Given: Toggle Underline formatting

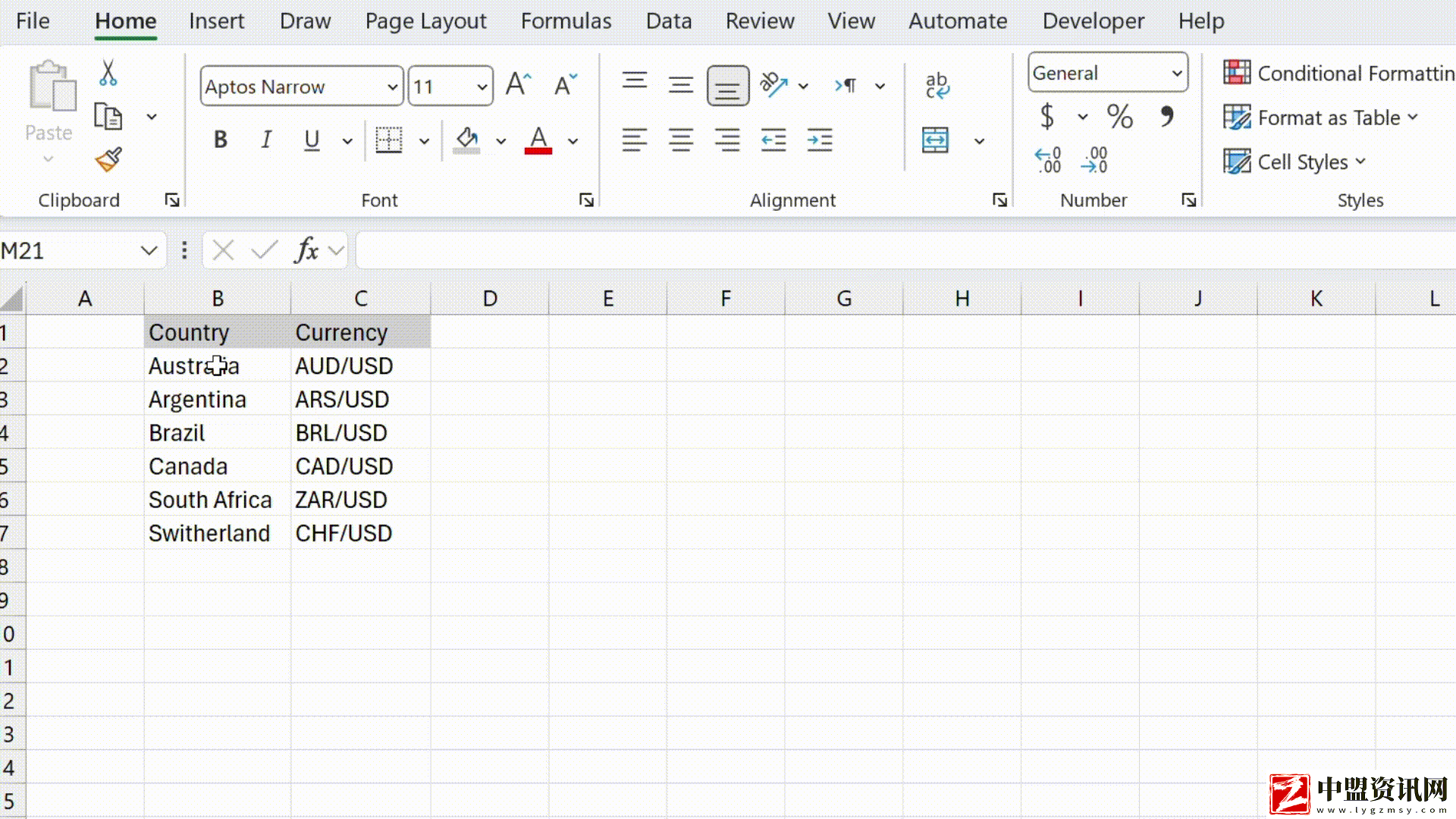Looking at the screenshot, I should [x=312, y=140].
